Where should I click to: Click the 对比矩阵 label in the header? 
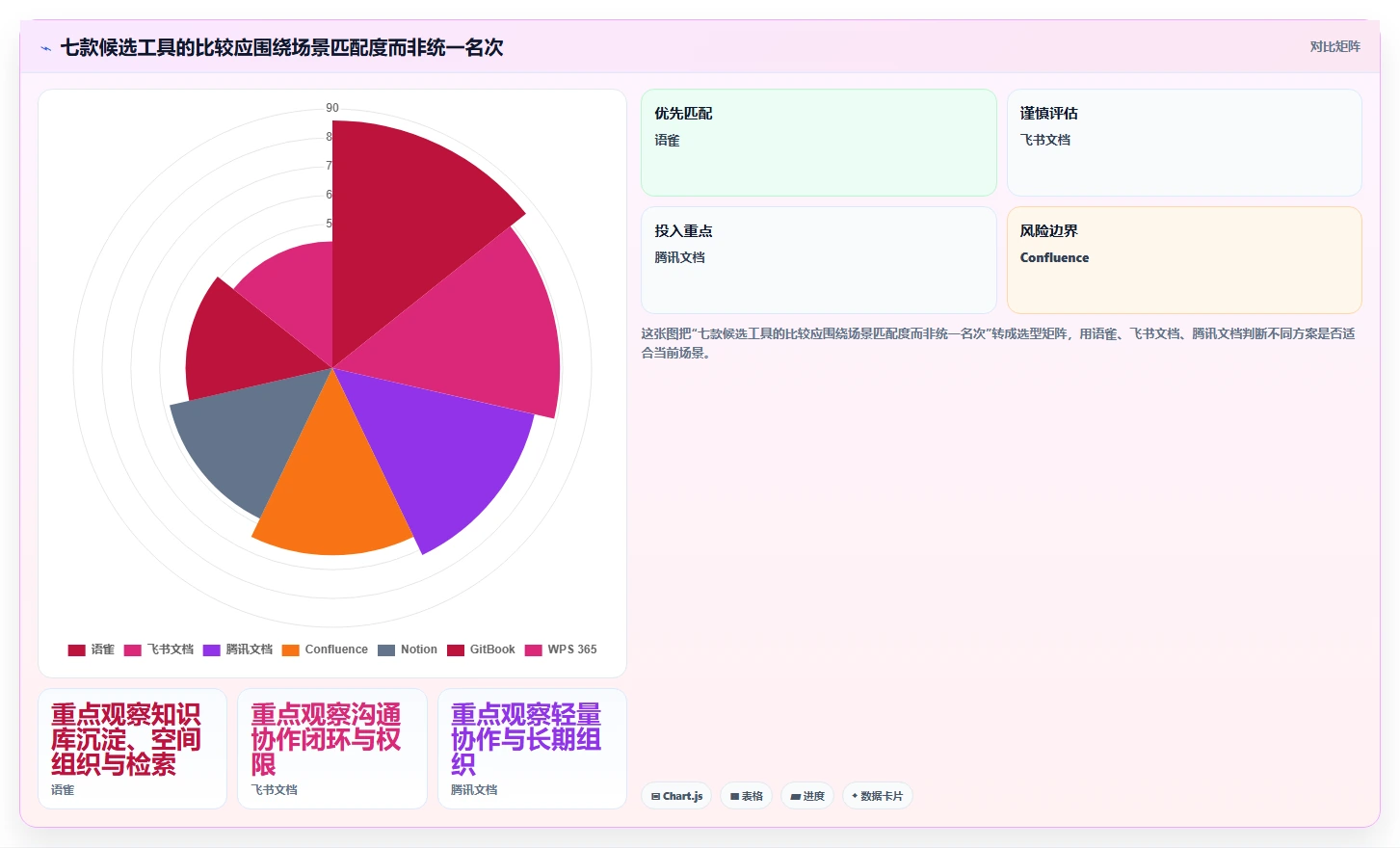(x=1334, y=46)
